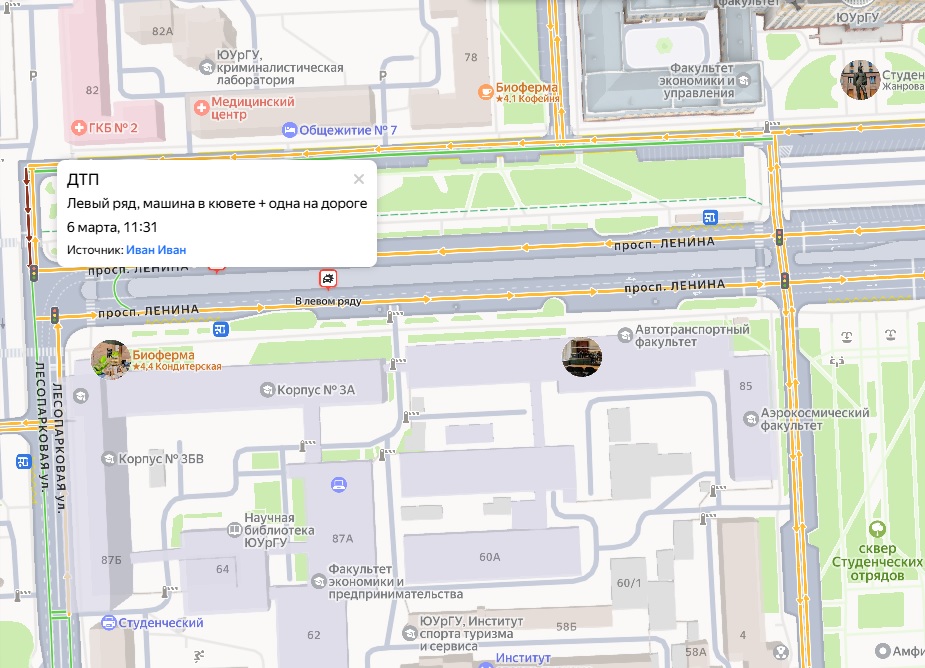
Task: Open the Общежитие № 7 dormitory marker
Action: coord(290,131)
